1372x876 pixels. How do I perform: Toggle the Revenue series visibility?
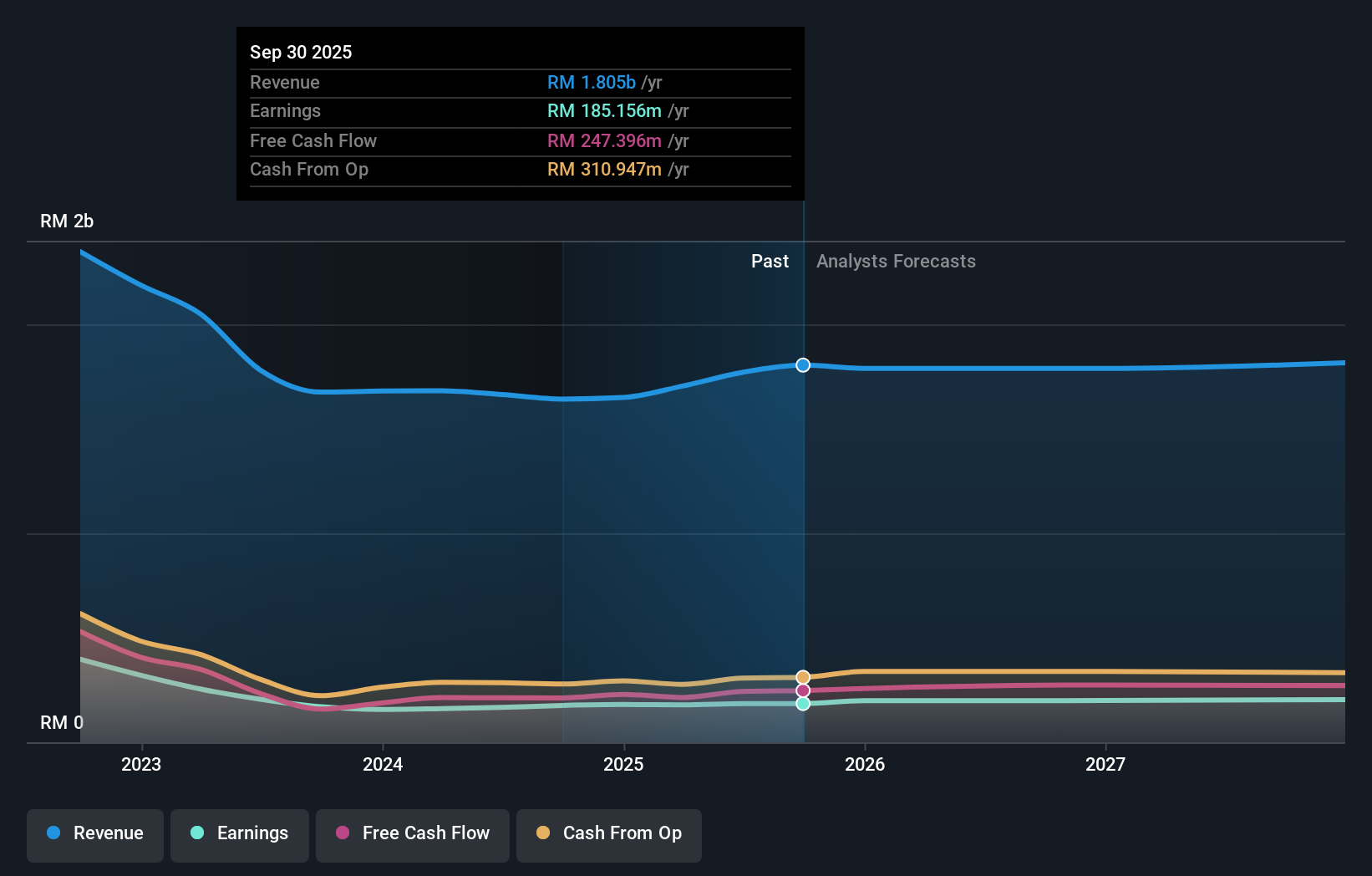[94, 833]
